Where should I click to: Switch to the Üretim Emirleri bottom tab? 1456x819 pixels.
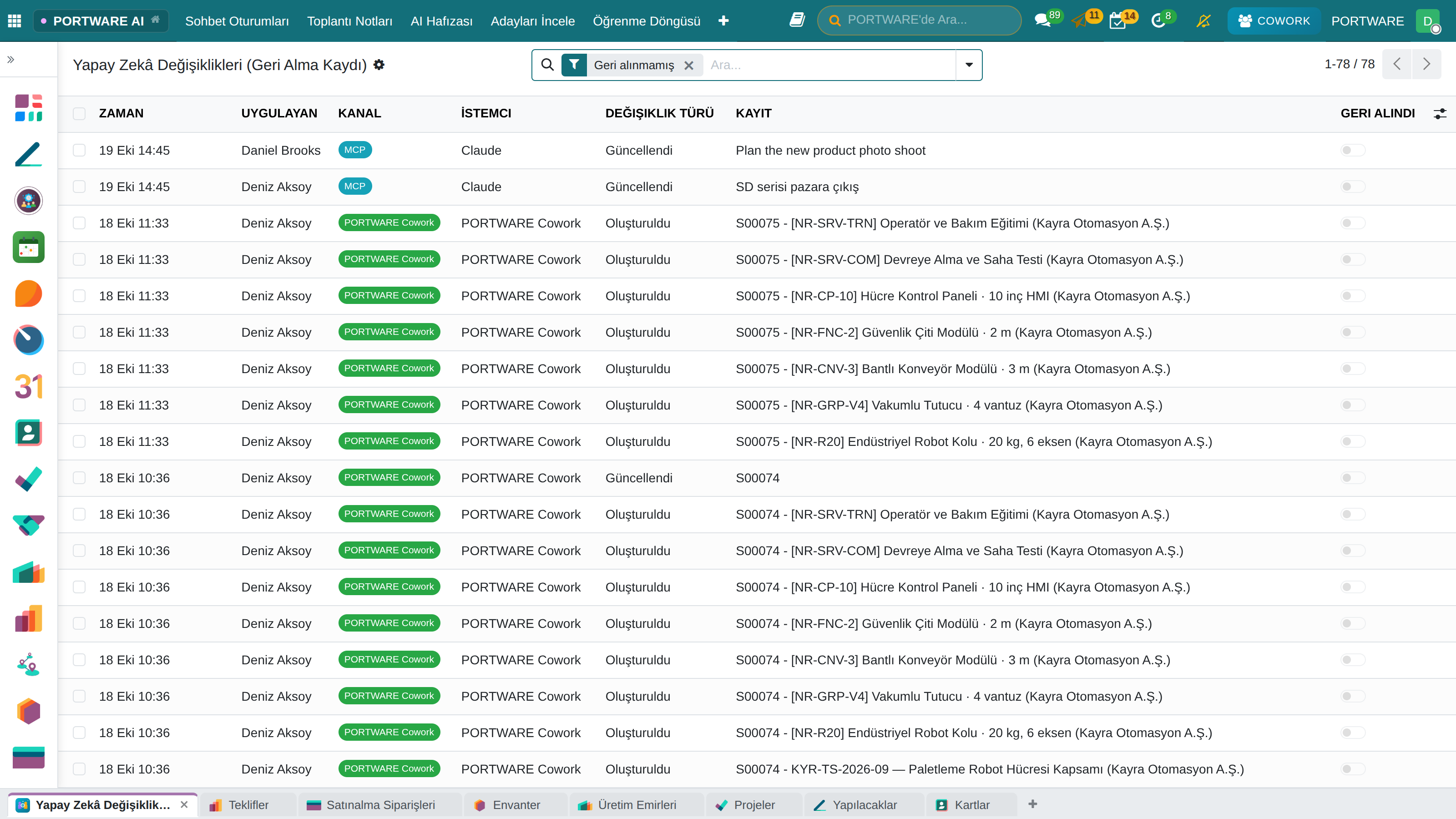(x=637, y=805)
